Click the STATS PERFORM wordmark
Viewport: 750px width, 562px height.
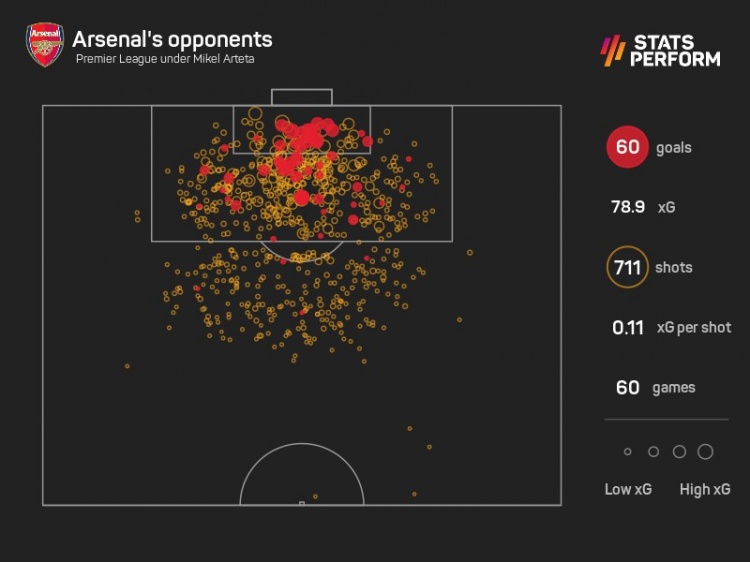tap(675, 50)
